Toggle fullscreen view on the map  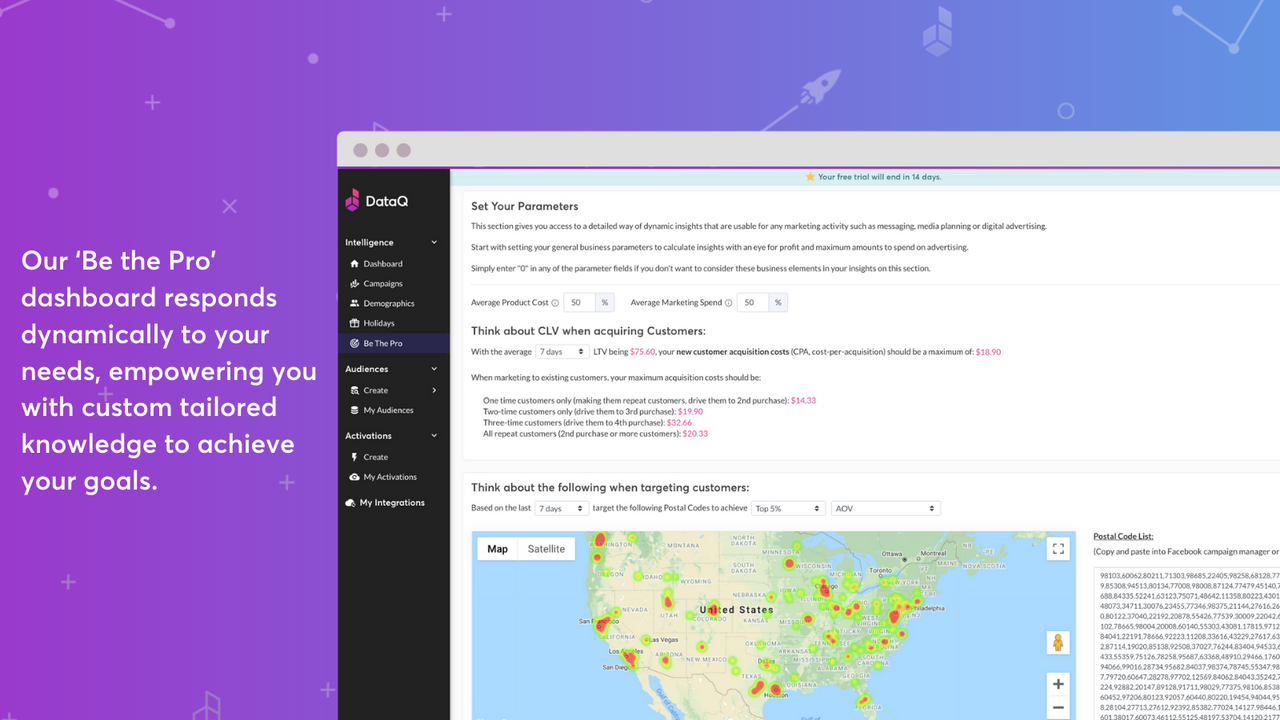coord(1058,548)
